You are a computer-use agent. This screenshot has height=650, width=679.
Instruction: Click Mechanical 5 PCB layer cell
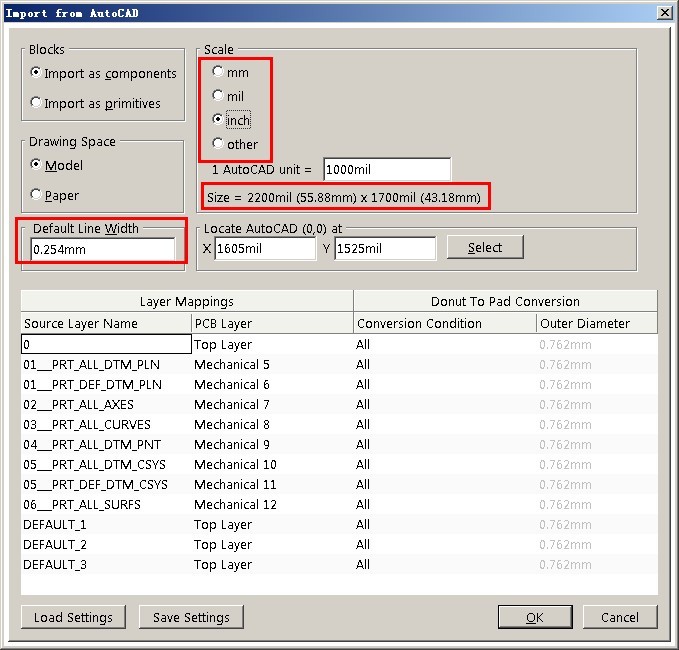click(272, 365)
